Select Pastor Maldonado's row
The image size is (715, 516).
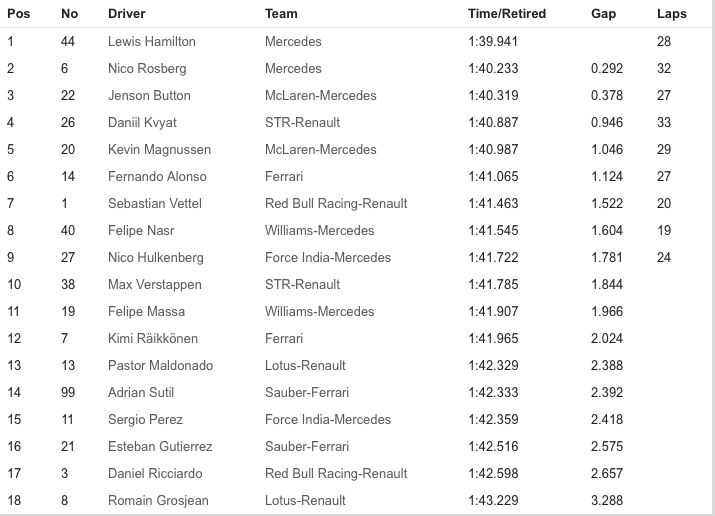(358, 365)
